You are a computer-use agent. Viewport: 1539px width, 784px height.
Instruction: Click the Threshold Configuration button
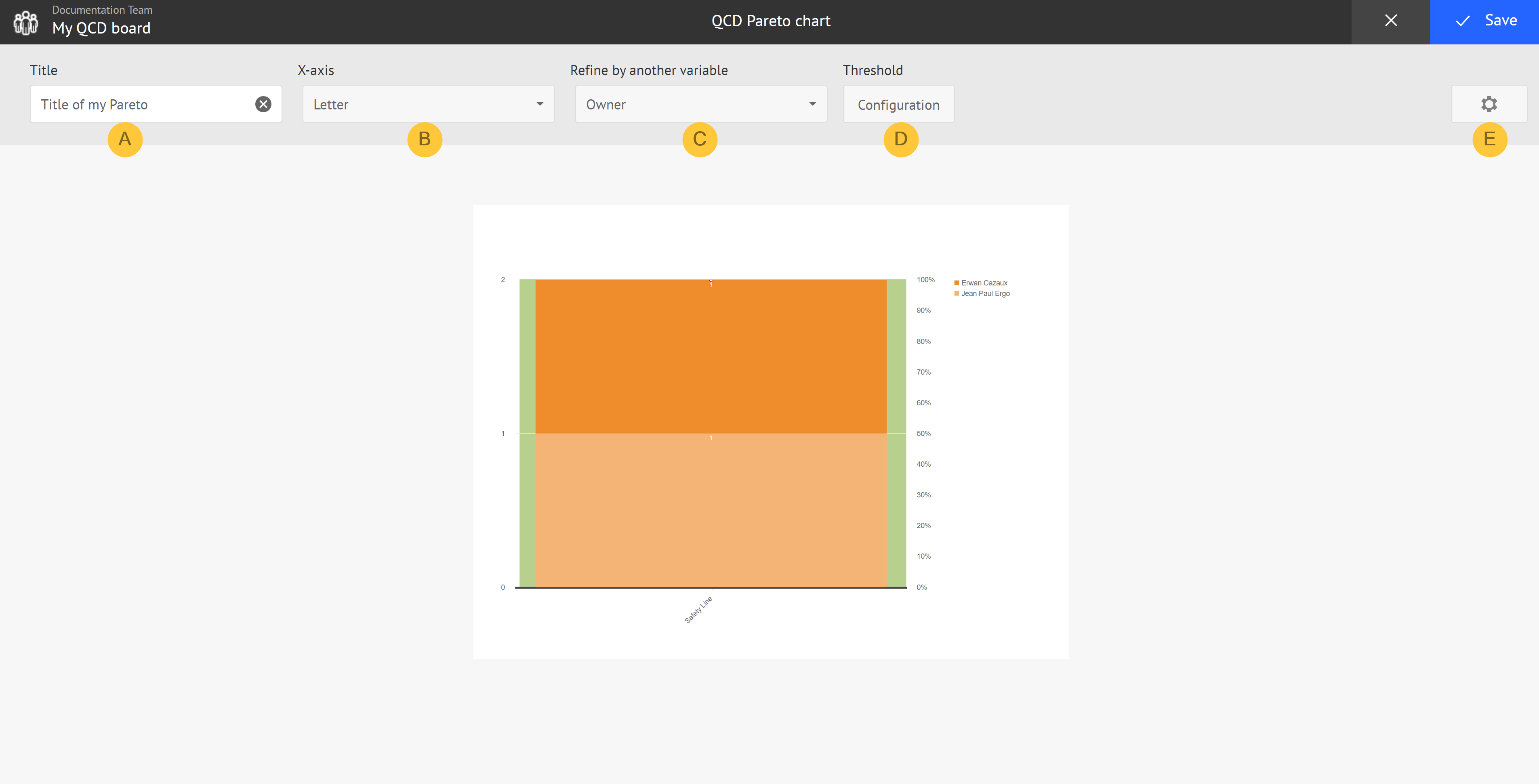pos(898,105)
